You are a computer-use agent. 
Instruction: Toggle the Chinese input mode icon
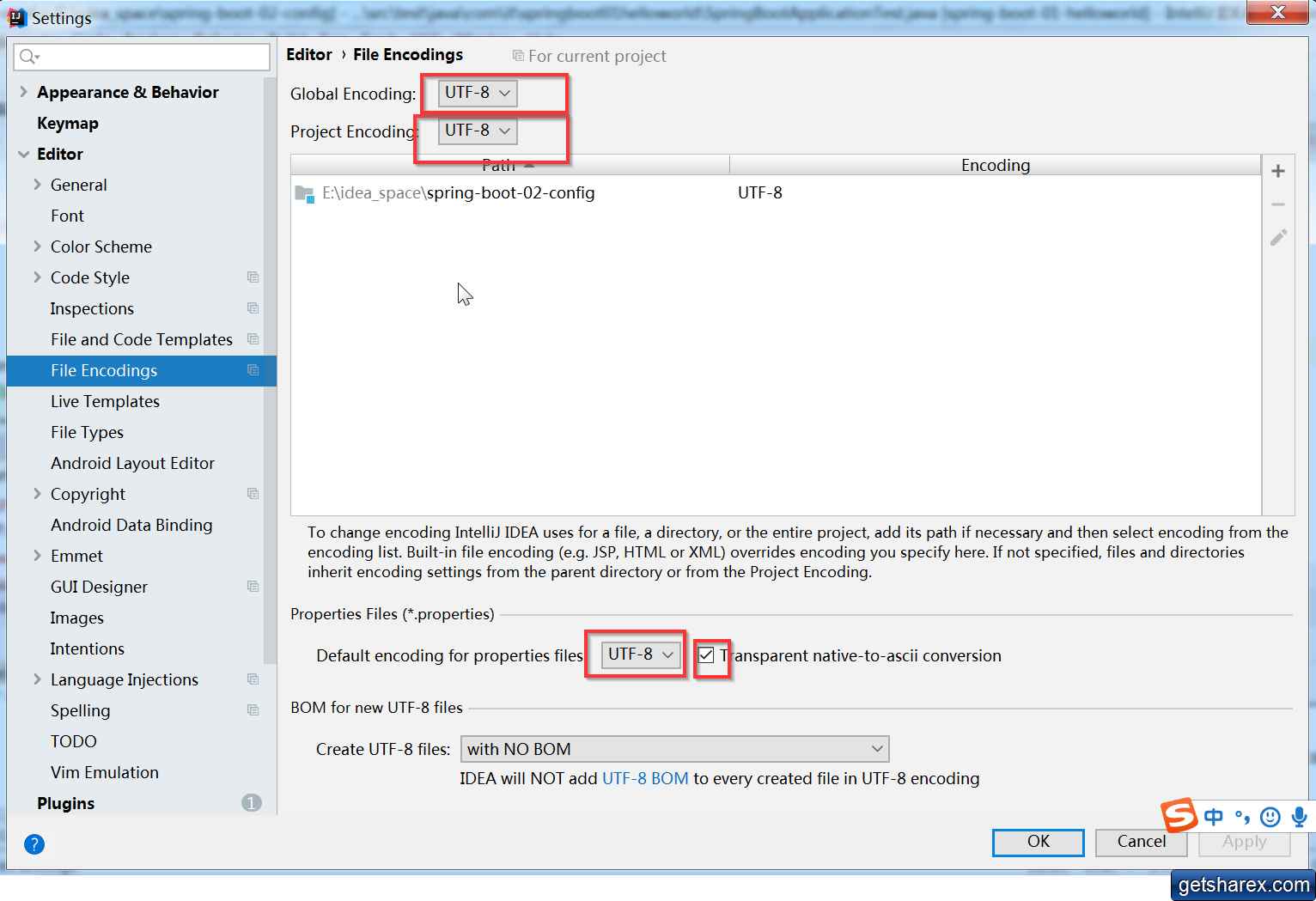pos(1213,817)
